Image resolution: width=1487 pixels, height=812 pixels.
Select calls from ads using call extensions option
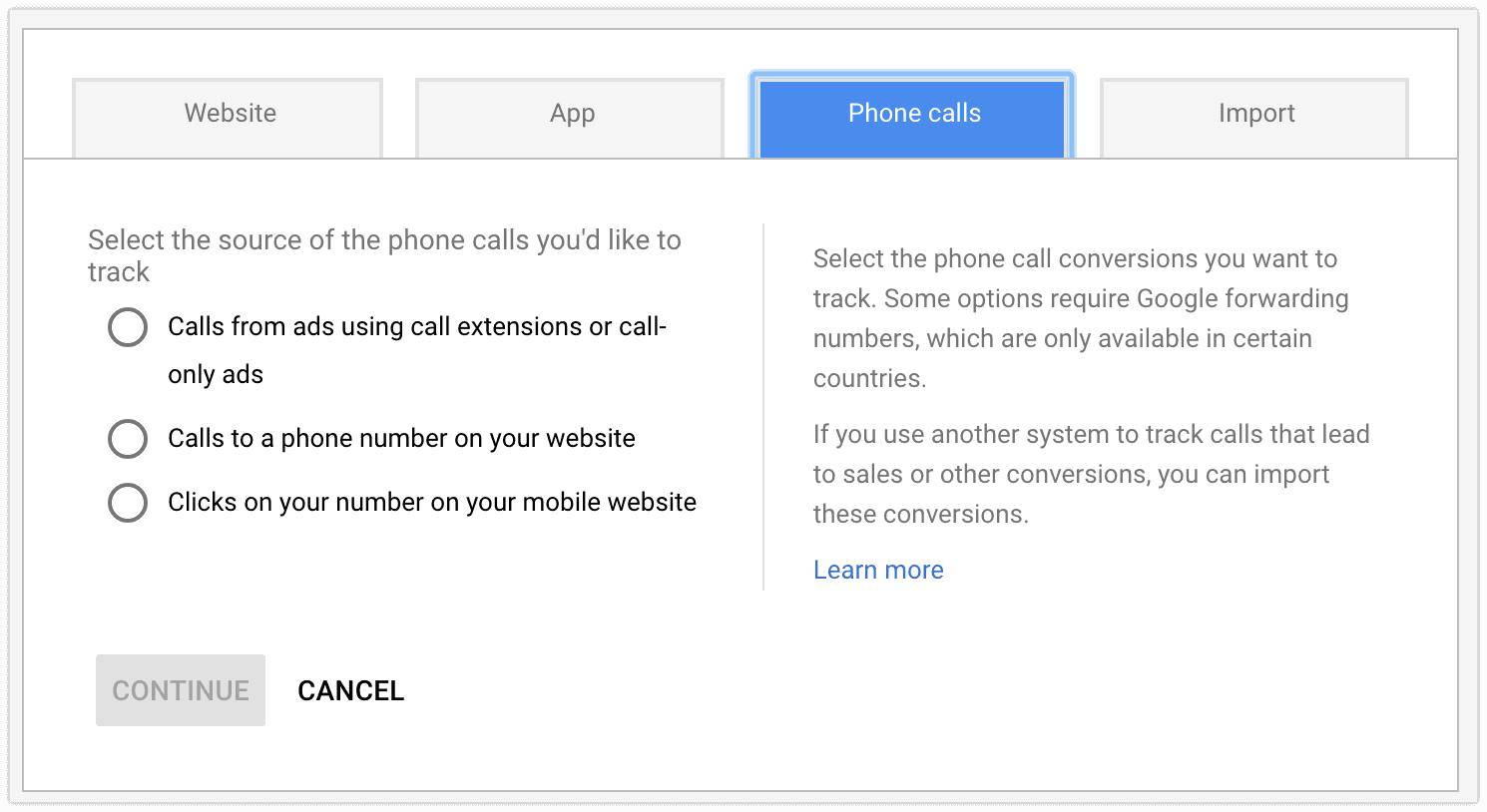coord(128,327)
